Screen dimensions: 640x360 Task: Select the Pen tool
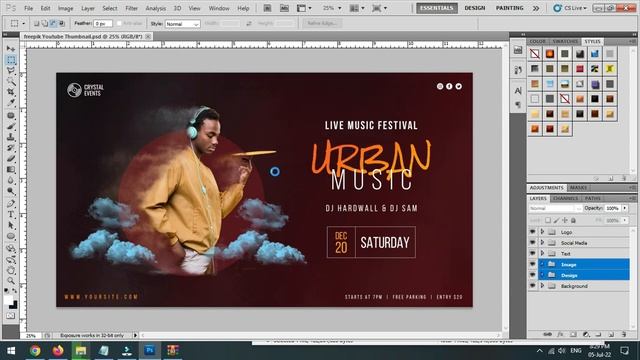pos(11,203)
